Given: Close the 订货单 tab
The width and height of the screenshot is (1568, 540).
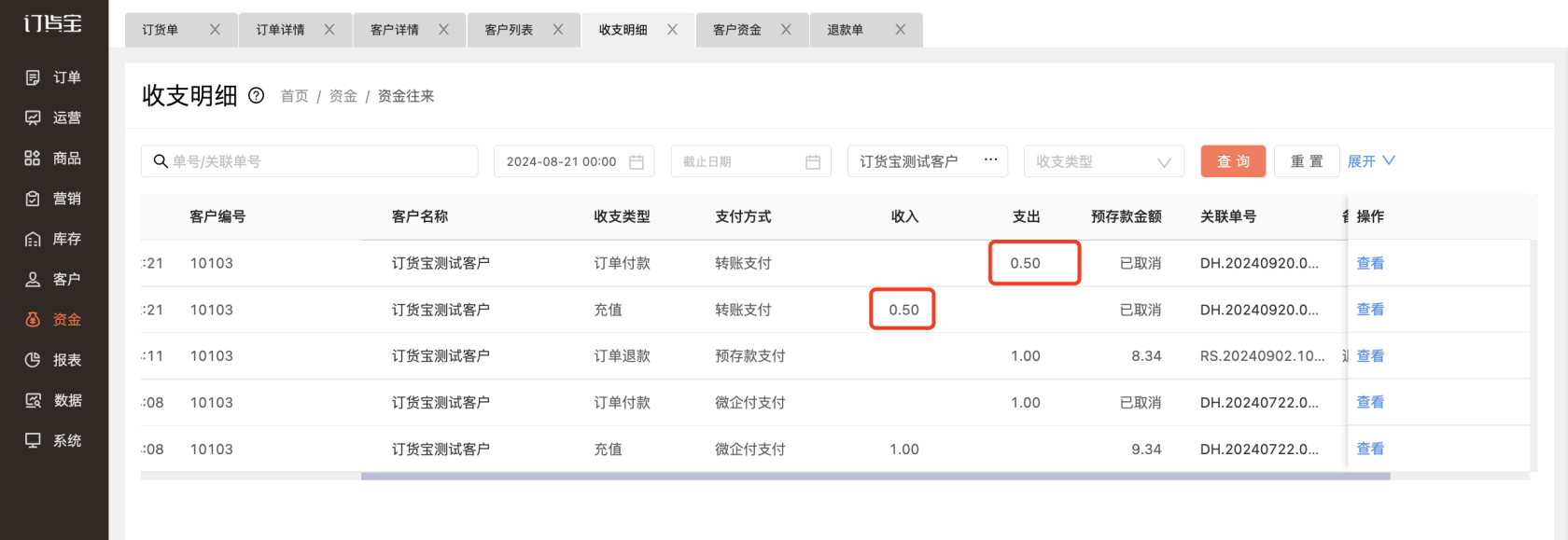Looking at the screenshot, I should click(x=215, y=30).
